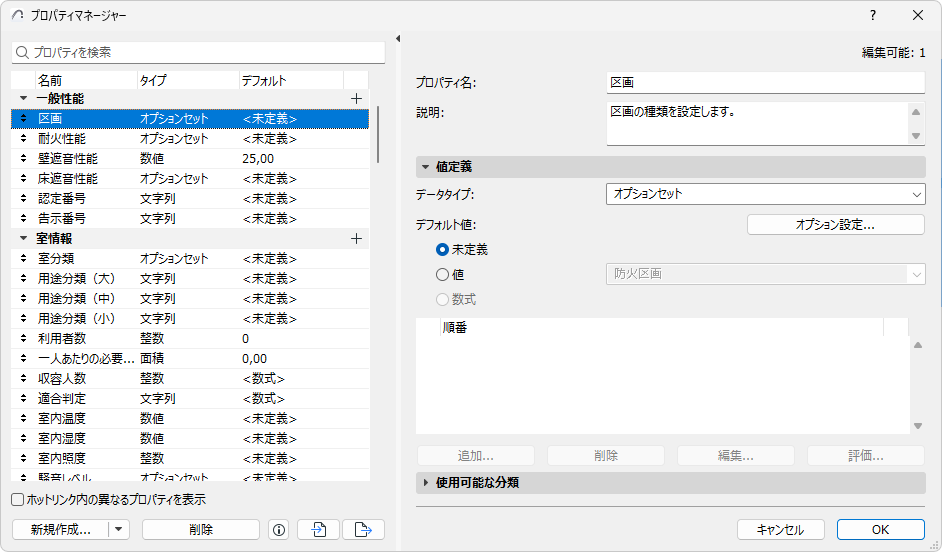This screenshot has width=942, height=552.
Task: Click the reorder handle of 耐火性能 row
Action: click(x=23, y=138)
